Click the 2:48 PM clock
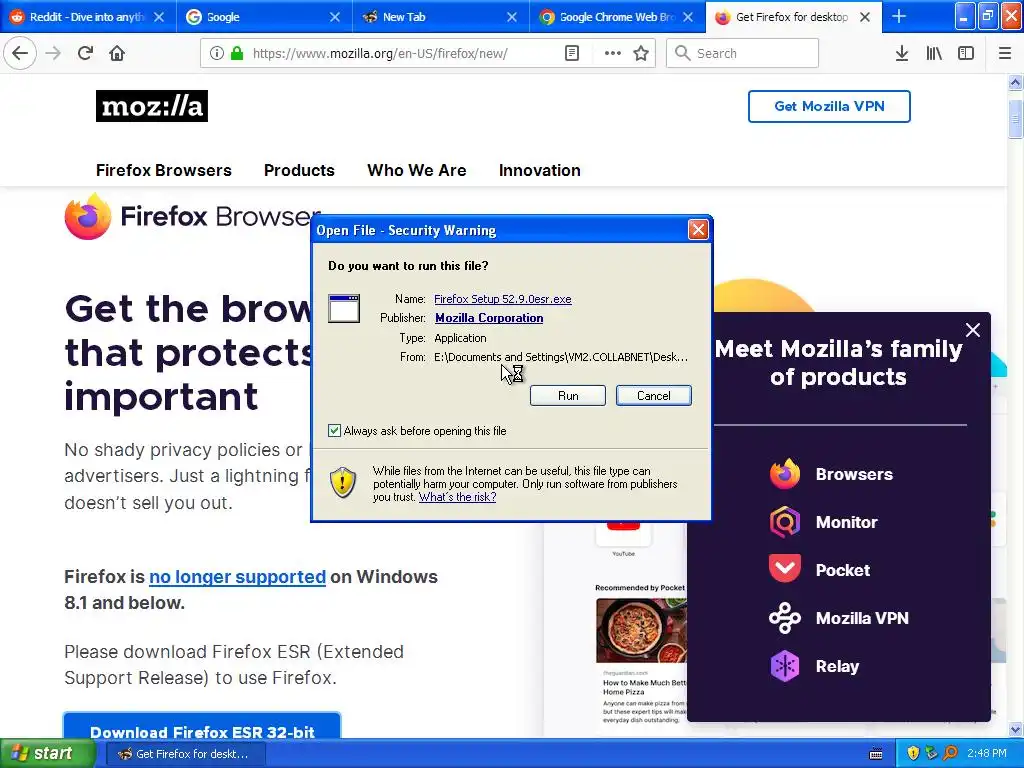Screen dimensions: 1024x768 (987, 754)
